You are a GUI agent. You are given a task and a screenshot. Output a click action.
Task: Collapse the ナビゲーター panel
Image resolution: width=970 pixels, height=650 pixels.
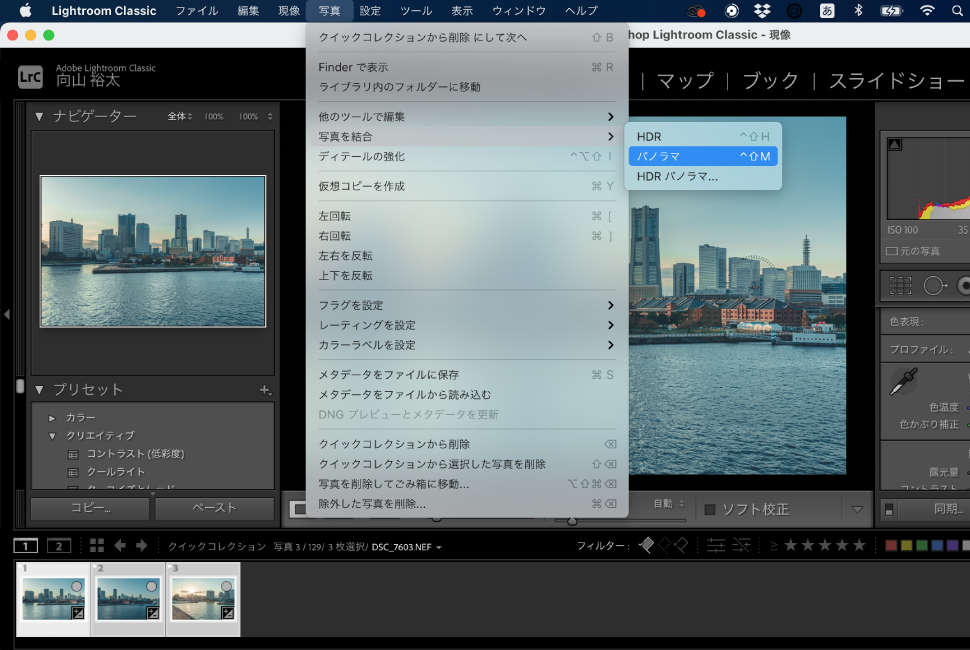[40, 116]
